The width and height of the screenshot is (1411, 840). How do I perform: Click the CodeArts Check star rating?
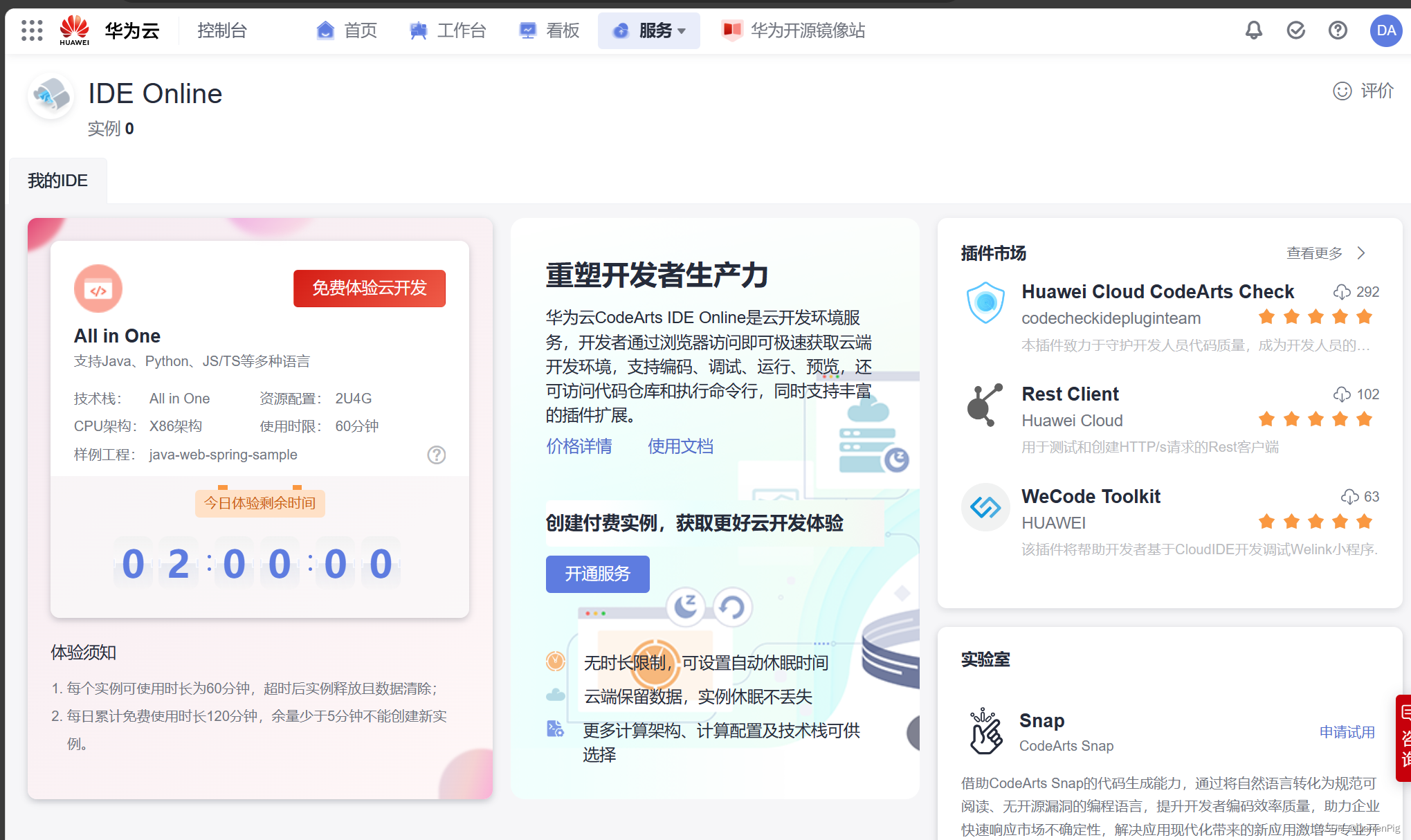[x=1315, y=318]
